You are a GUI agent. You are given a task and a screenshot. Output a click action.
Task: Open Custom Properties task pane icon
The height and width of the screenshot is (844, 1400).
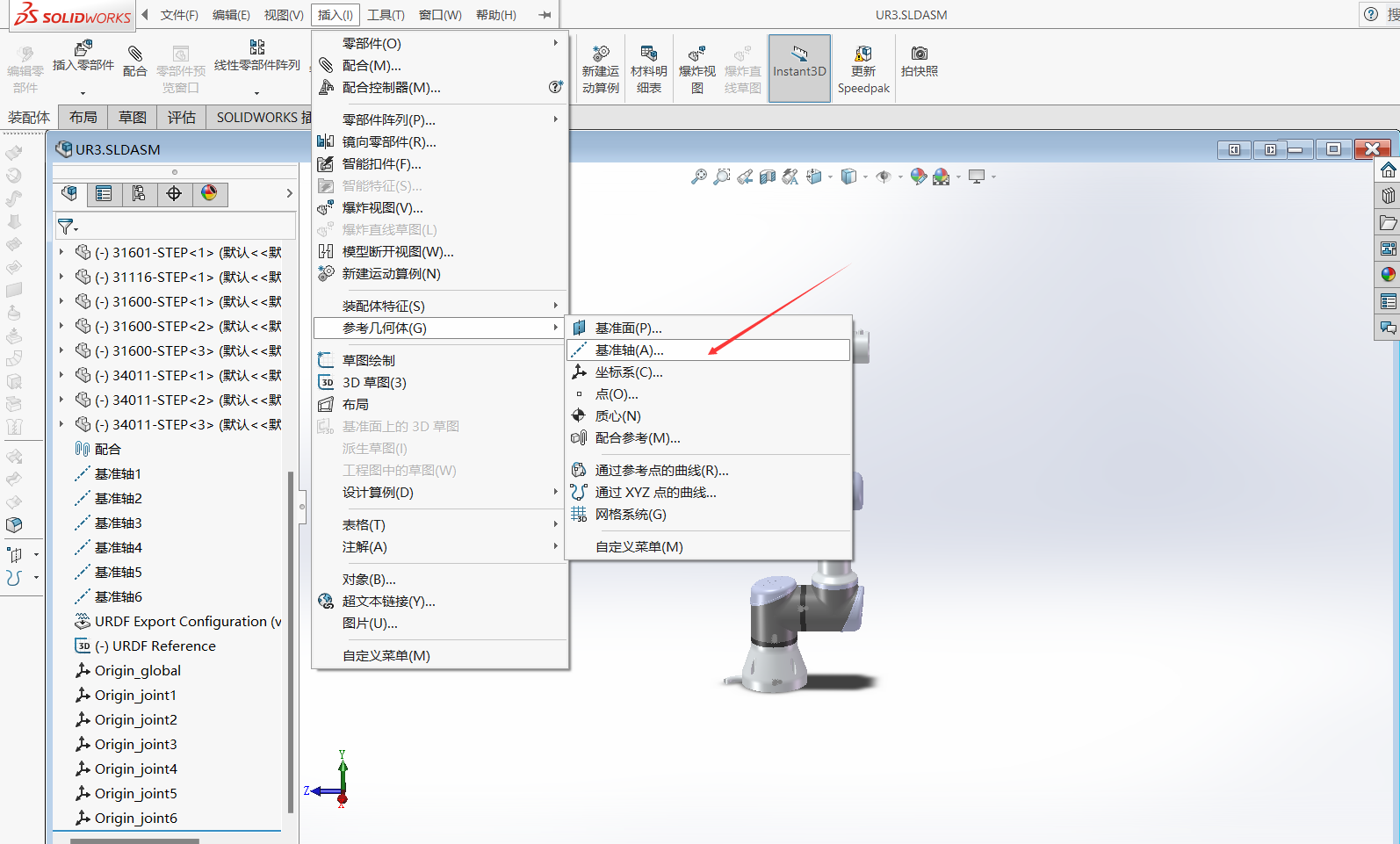coord(1389,301)
